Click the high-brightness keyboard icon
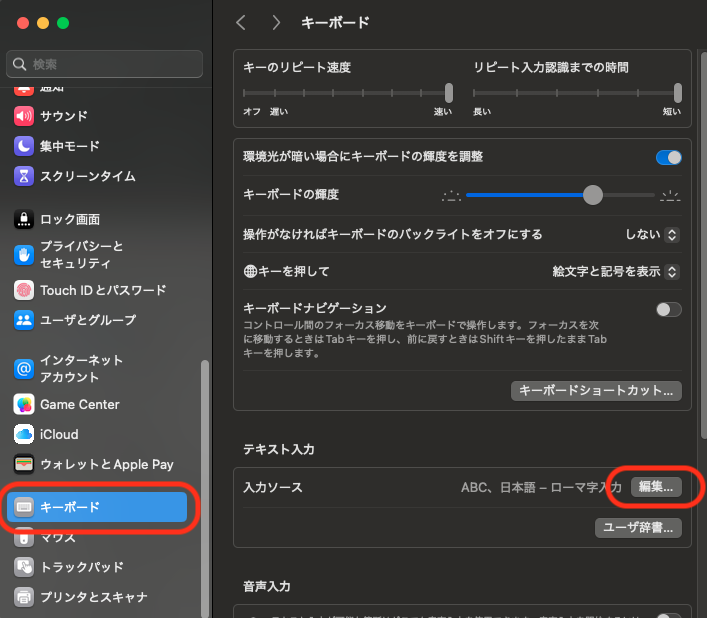The image size is (707, 618). pos(670,196)
